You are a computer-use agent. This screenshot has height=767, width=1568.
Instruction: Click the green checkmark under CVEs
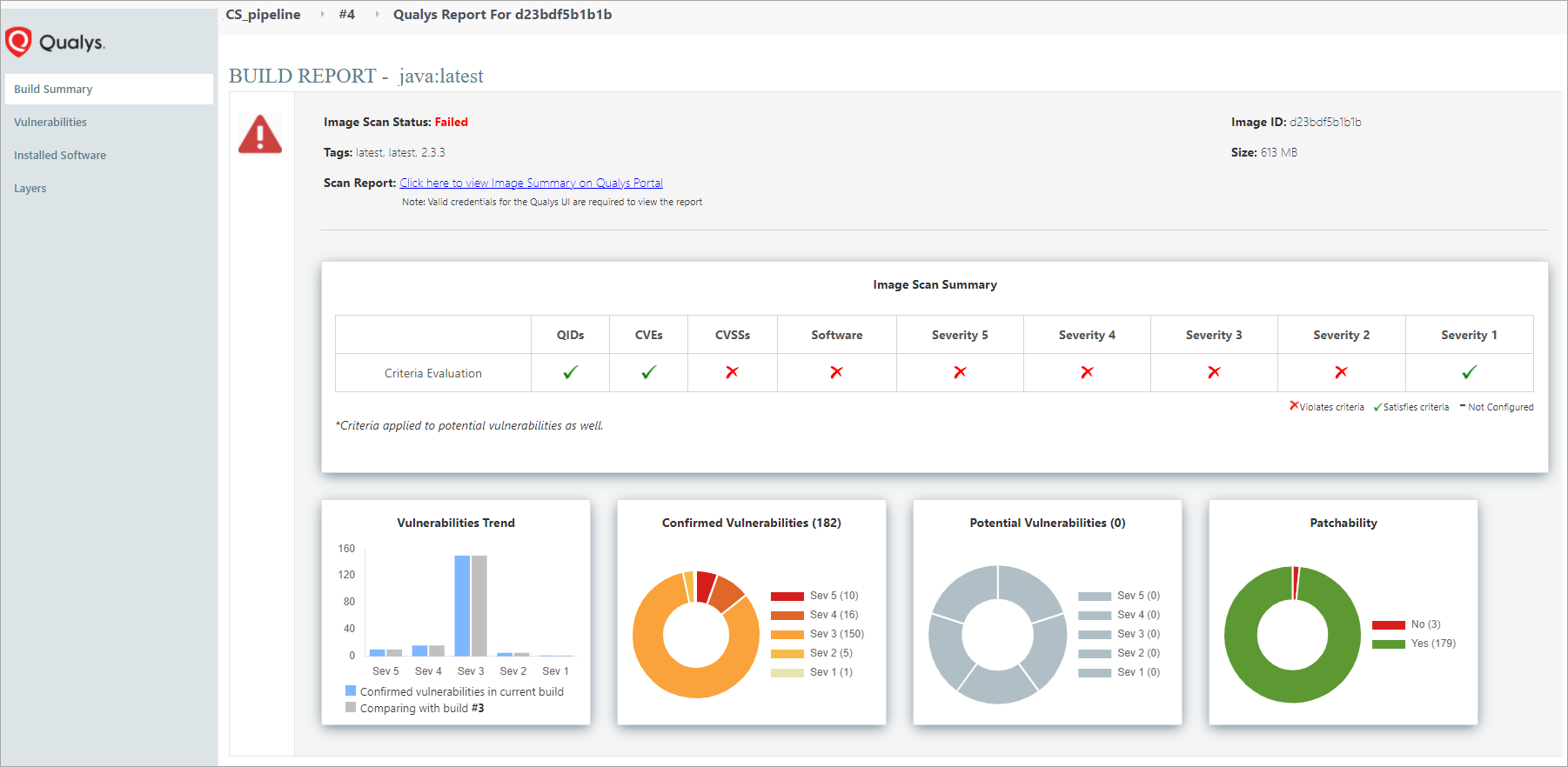click(x=648, y=372)
